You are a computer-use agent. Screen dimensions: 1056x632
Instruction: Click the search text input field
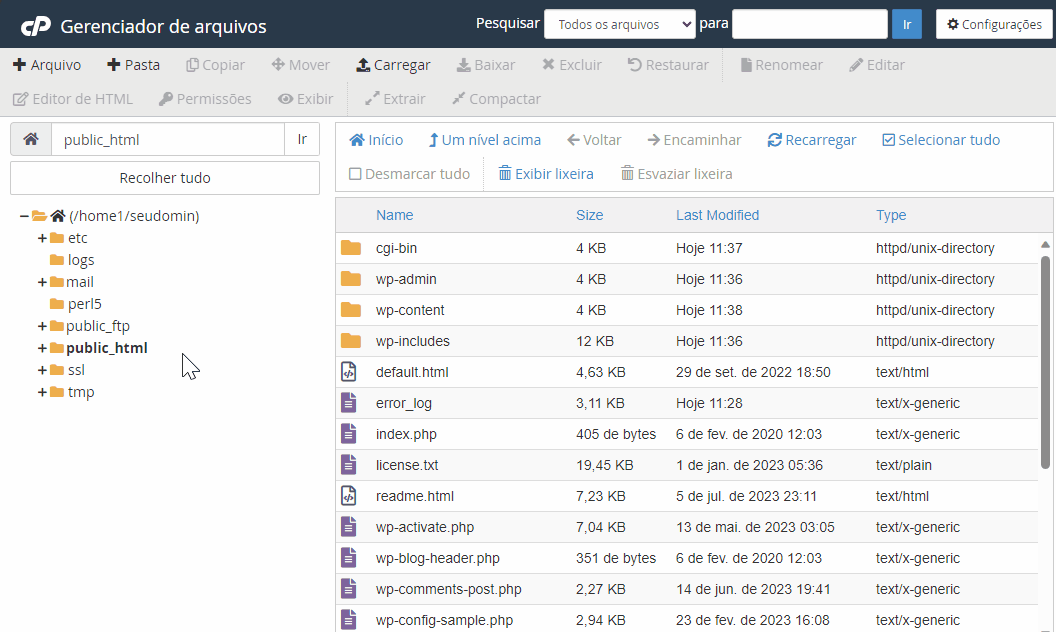(x=810, y=24)
